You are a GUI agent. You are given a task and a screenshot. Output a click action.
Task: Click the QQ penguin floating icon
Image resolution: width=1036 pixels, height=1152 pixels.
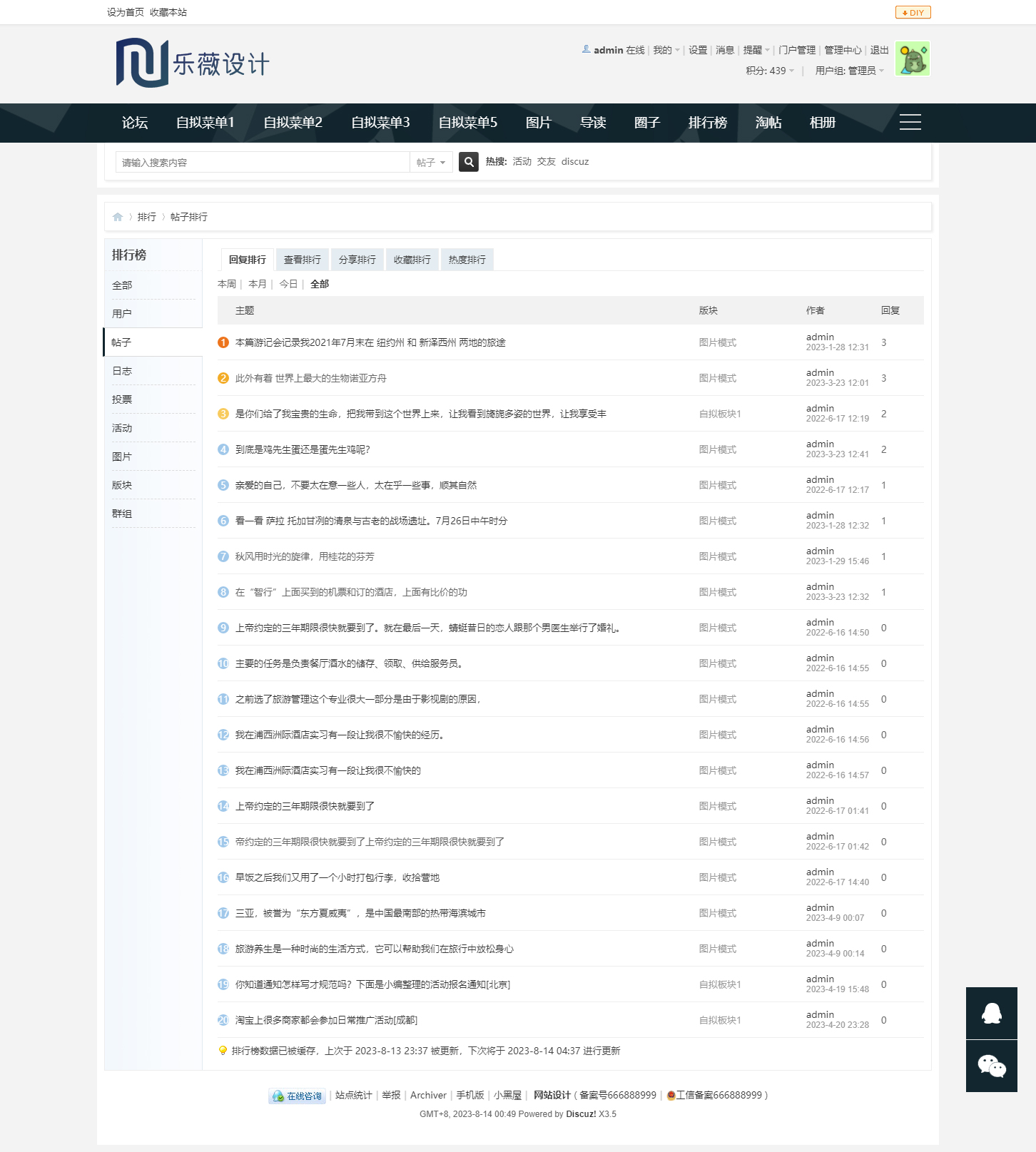click(x=991, y=1013)
